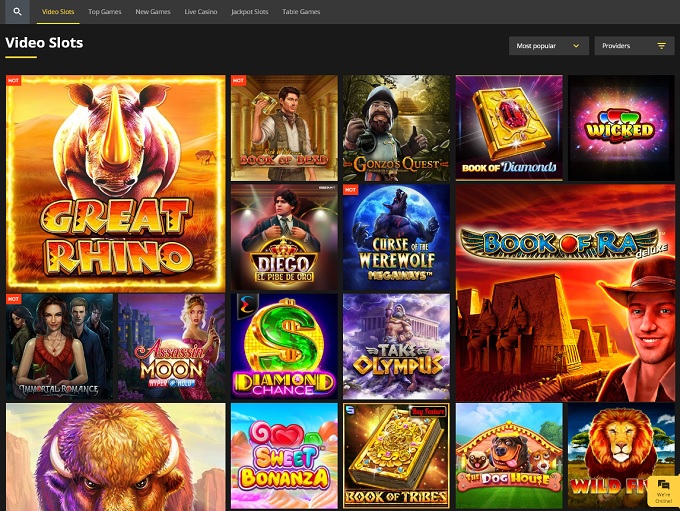Expand the Most popular sort dropdown
The height and width of the screenshot is (511, 680).
[x=548, y=46]
